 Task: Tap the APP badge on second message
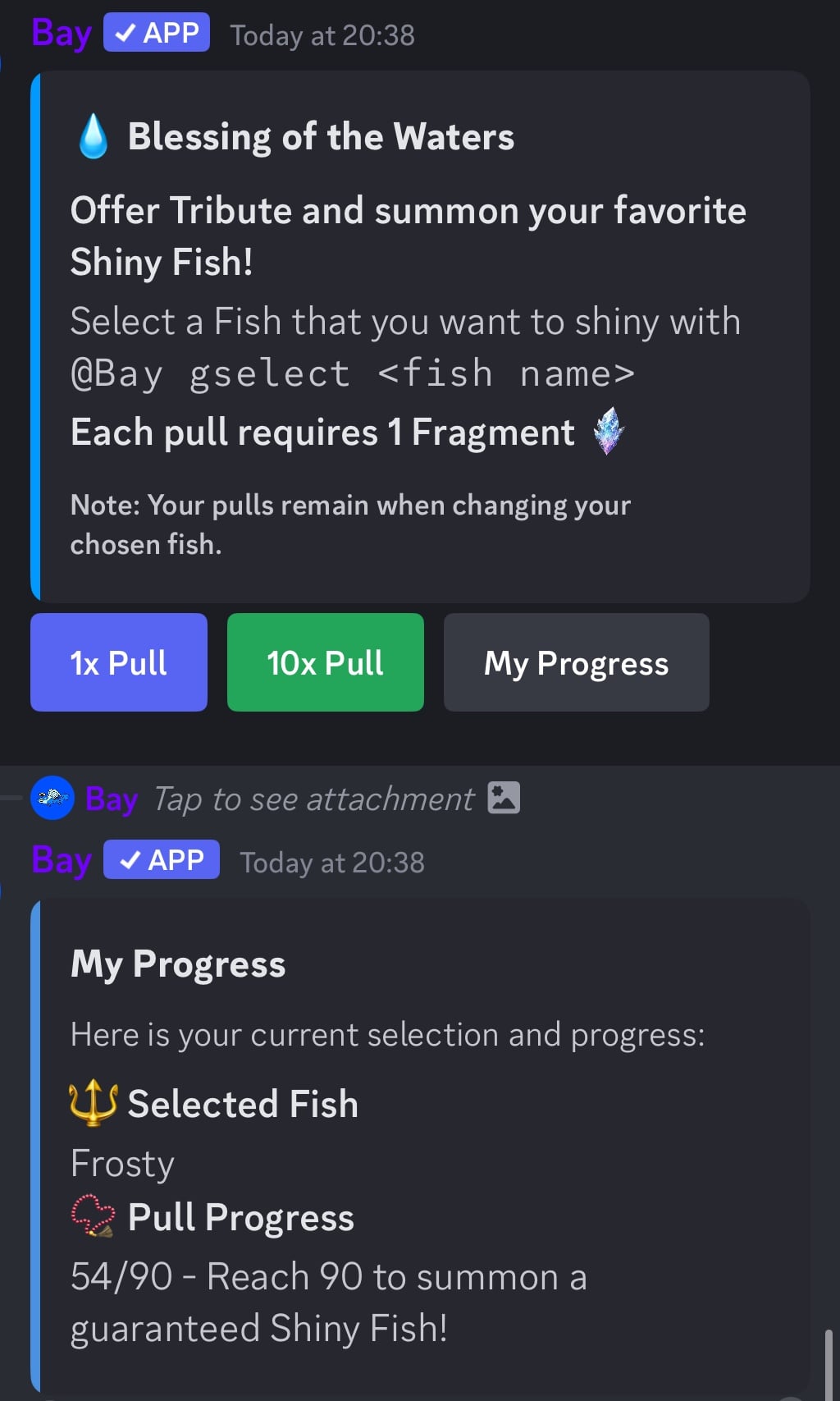click(162, 860)
